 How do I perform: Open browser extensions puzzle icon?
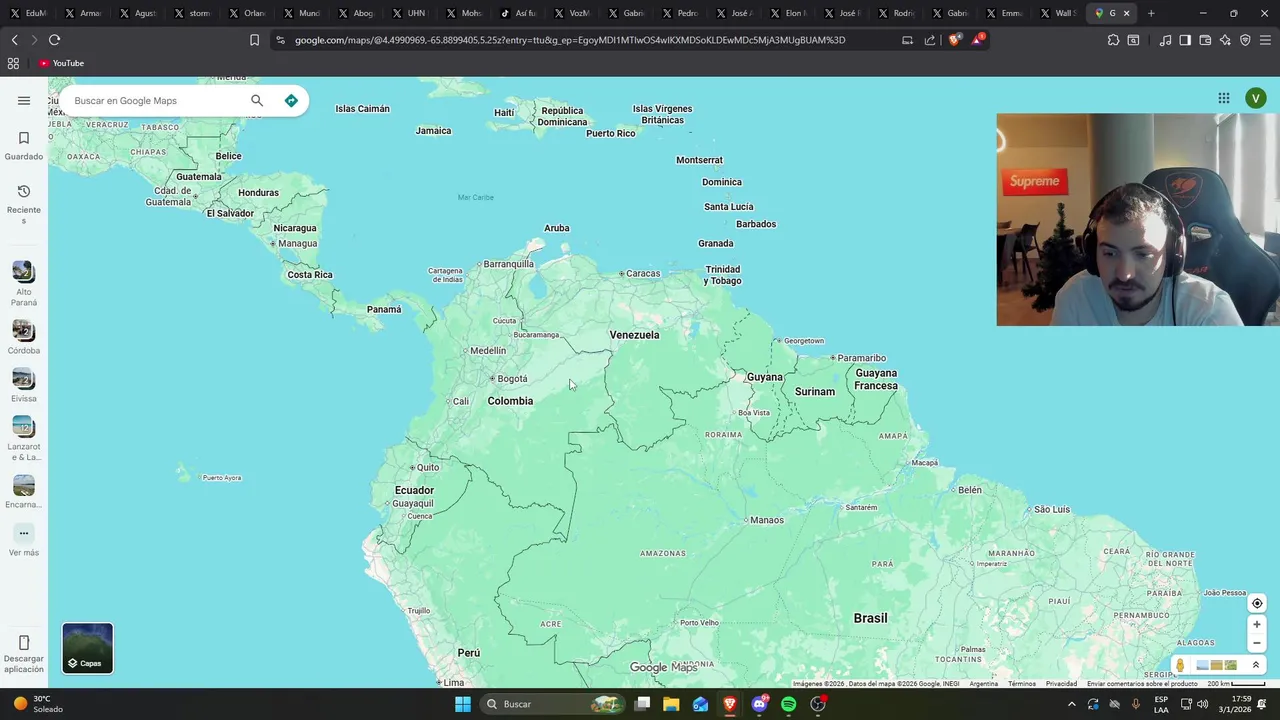tap(1113, 40)
